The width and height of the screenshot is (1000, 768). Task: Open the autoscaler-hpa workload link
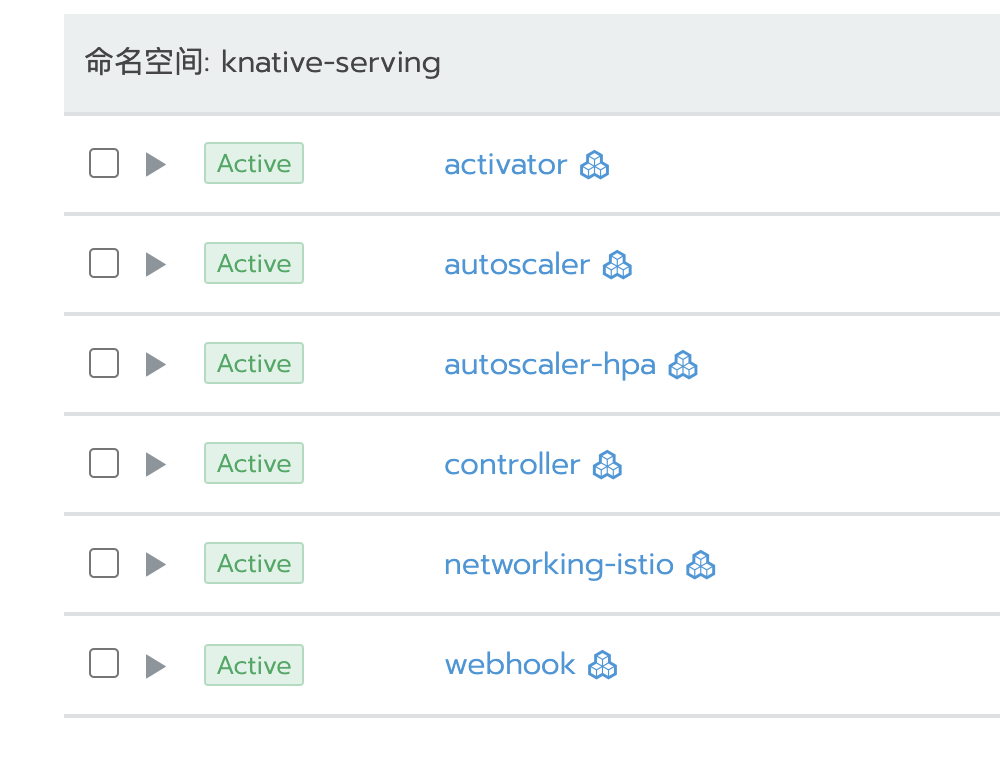tap(550, 365)
